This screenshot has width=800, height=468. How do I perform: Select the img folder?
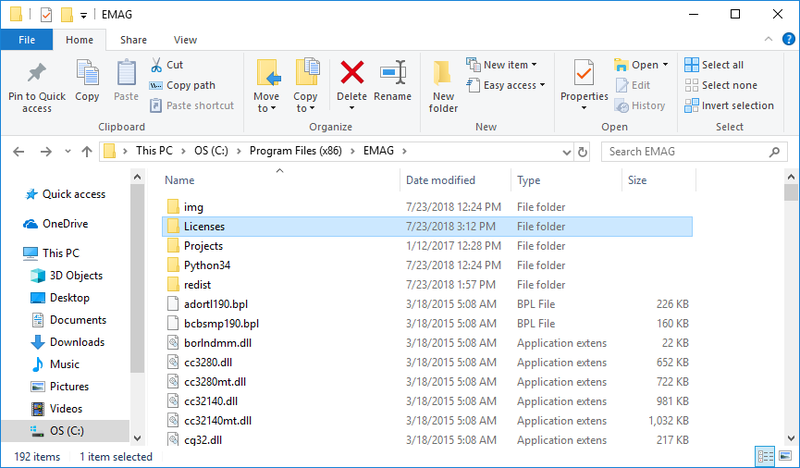[427, 207]
